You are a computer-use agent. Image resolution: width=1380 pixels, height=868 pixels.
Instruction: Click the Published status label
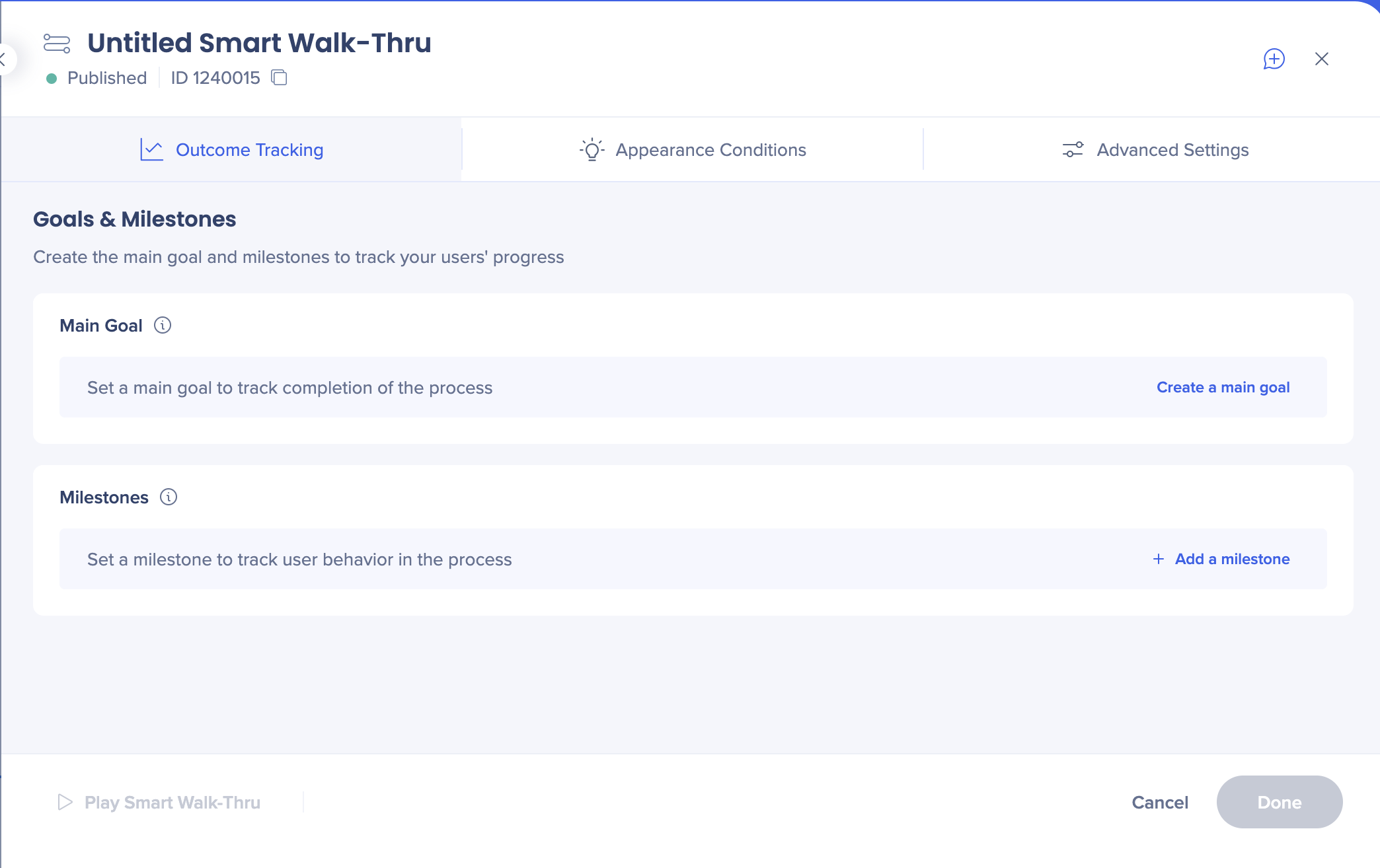107,78
